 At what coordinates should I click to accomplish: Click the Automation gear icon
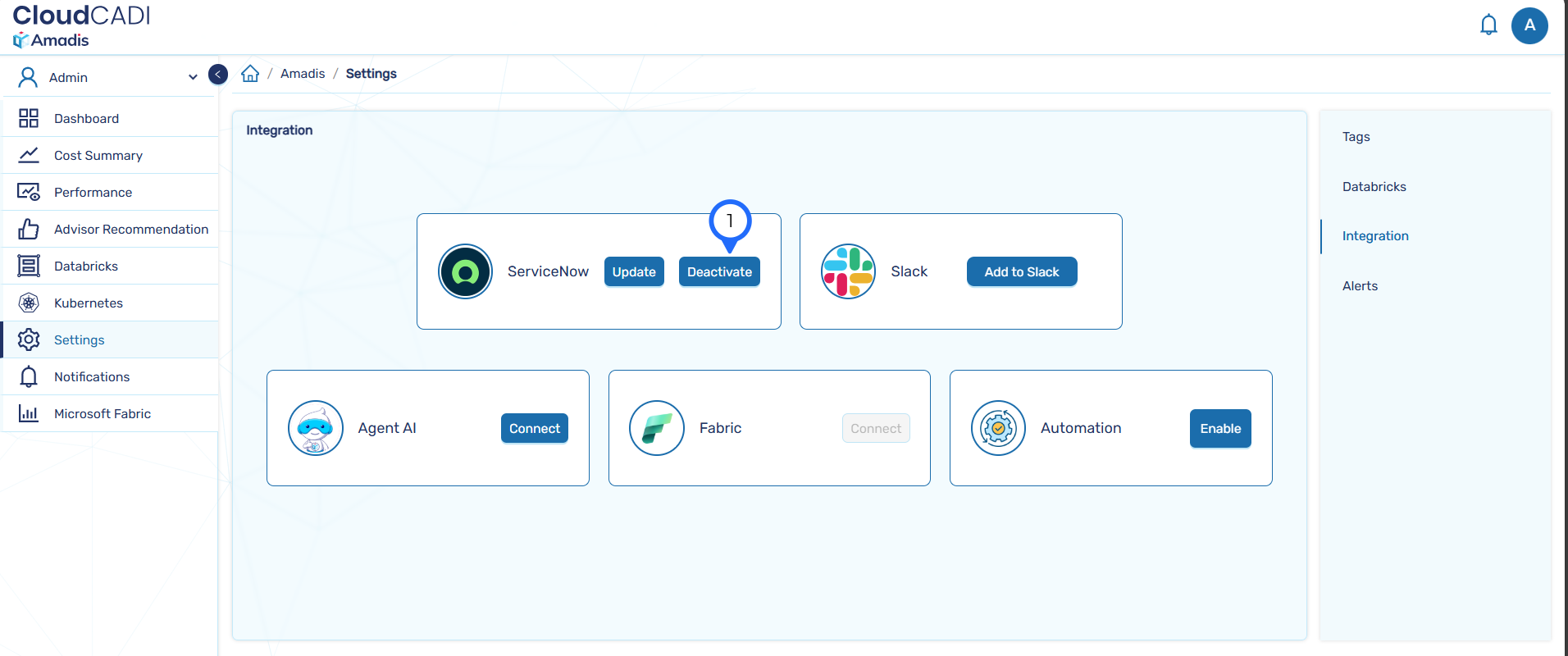coord(998,428)
